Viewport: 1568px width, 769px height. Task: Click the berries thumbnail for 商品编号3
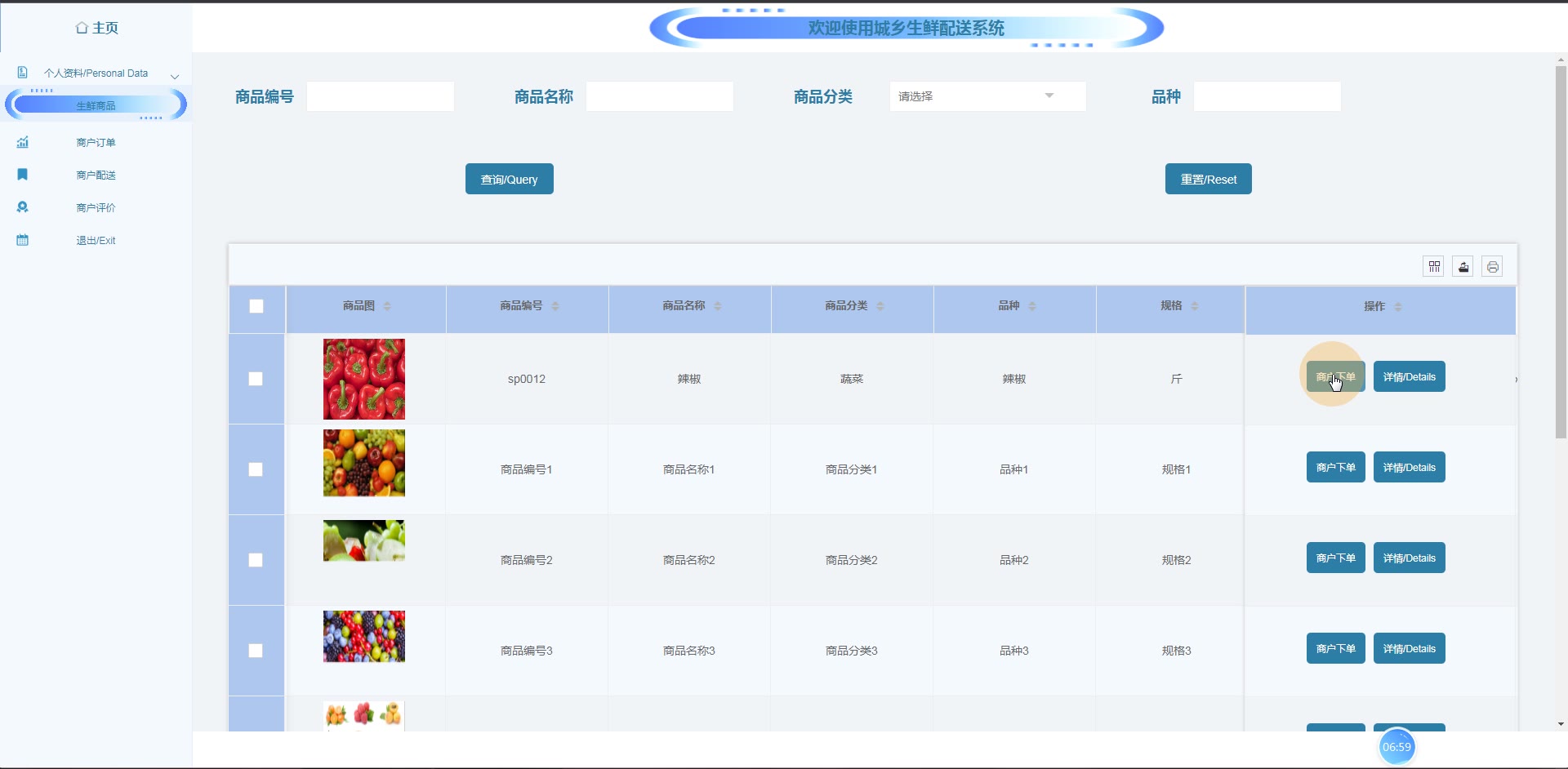pos(364,636)
